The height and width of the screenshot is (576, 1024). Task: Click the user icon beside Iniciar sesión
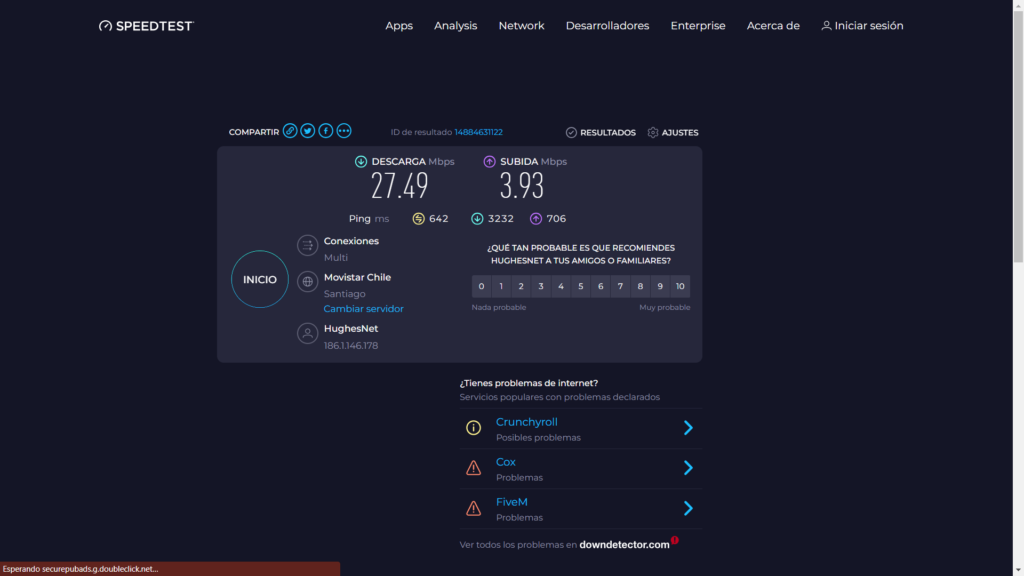pyautogui.click(x=826, y=26)
